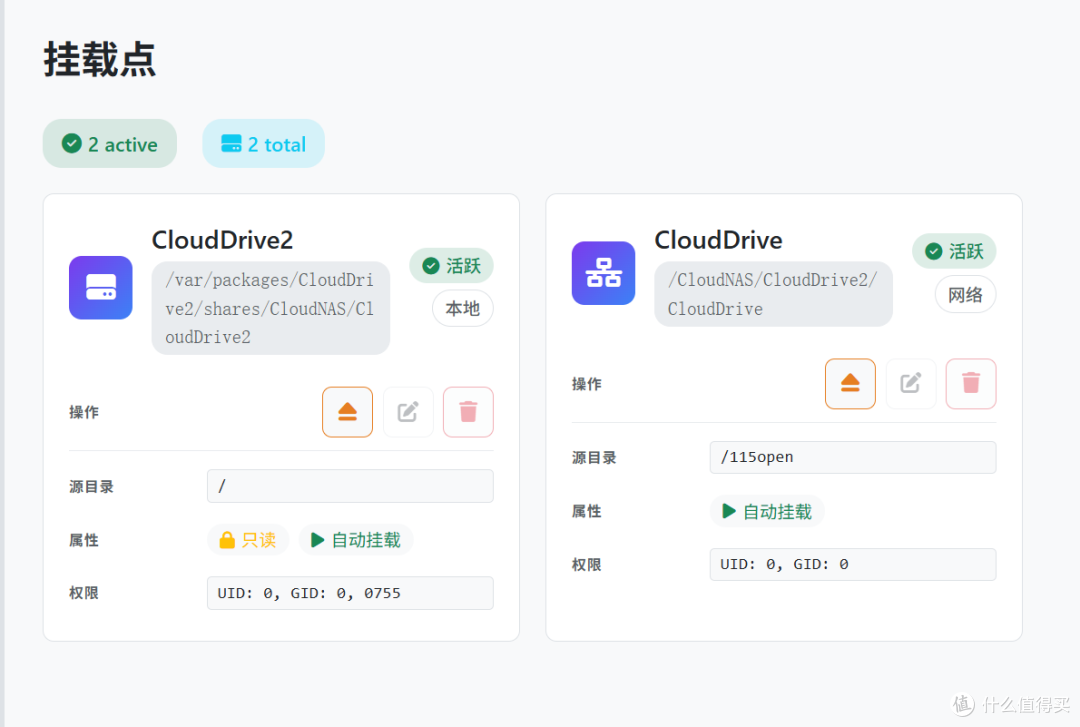
Task: Click the /CloudNAS/CloudDrive2/CloudDrive path text
Action: click(x=773, y=294)
